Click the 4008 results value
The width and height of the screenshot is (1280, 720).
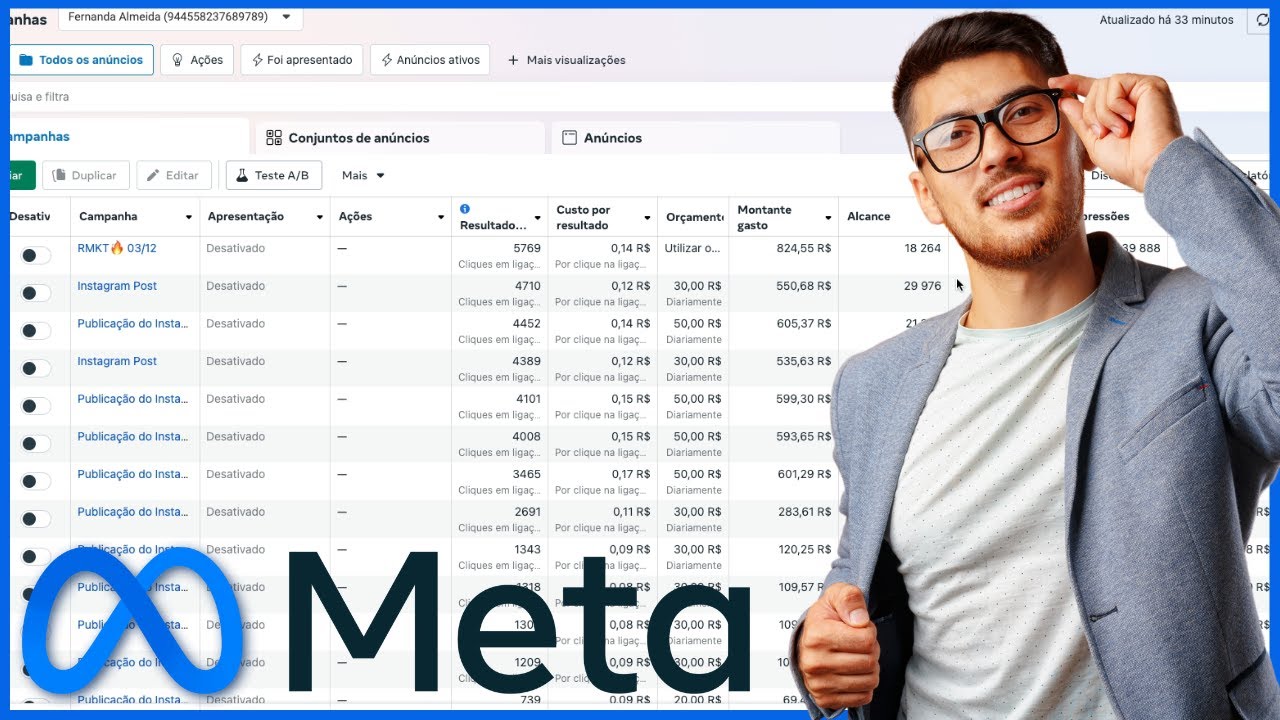pyautogui.click(x=527, y=437)
